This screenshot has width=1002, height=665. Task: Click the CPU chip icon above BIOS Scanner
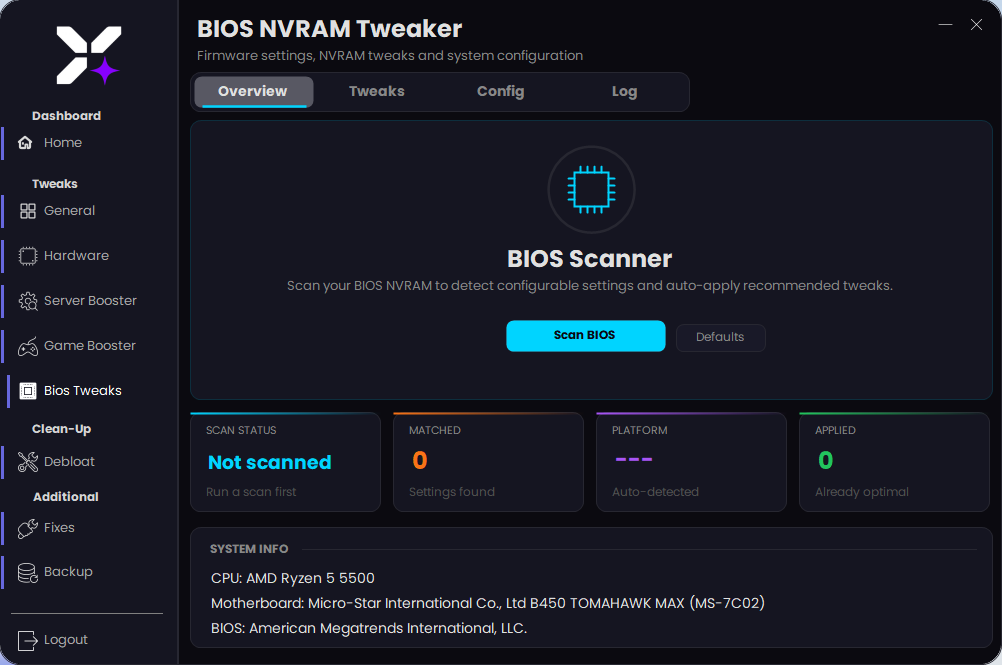point(591,189)
